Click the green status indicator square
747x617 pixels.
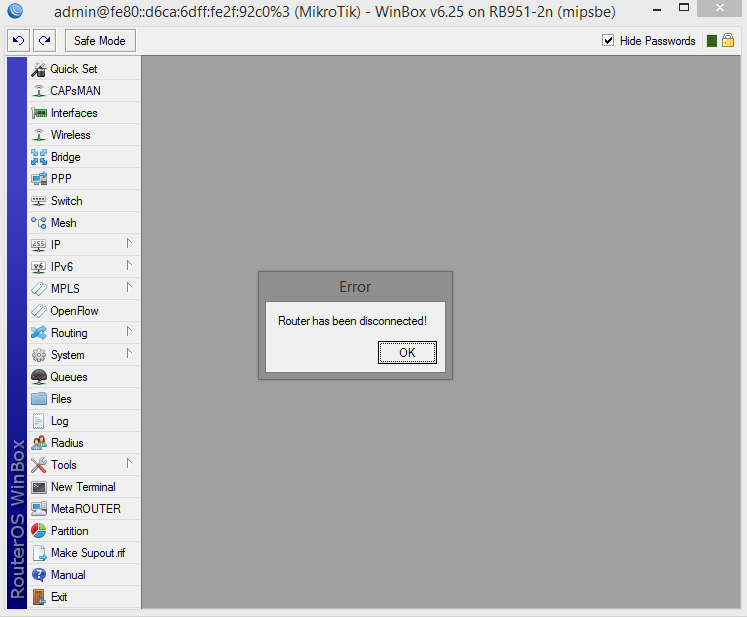pos(712,41)
